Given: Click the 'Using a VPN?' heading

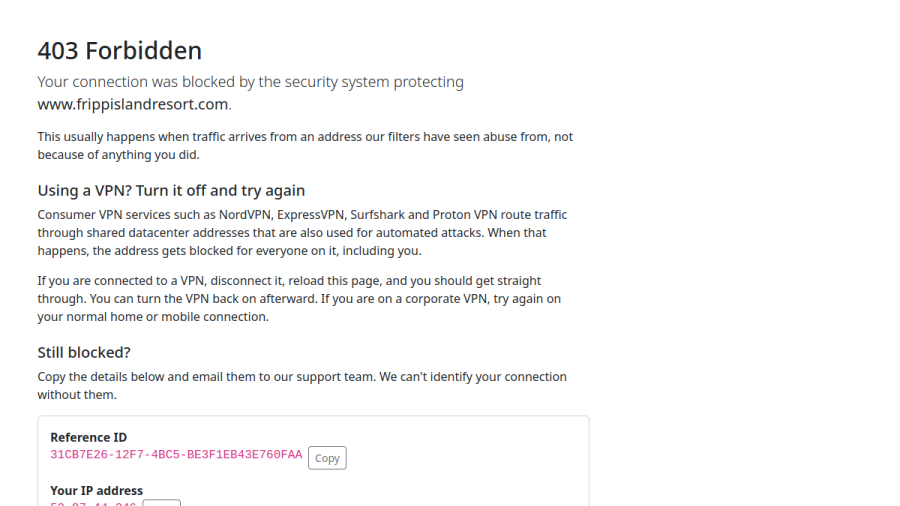Looking at the screenshot, I should coord(171,190).
